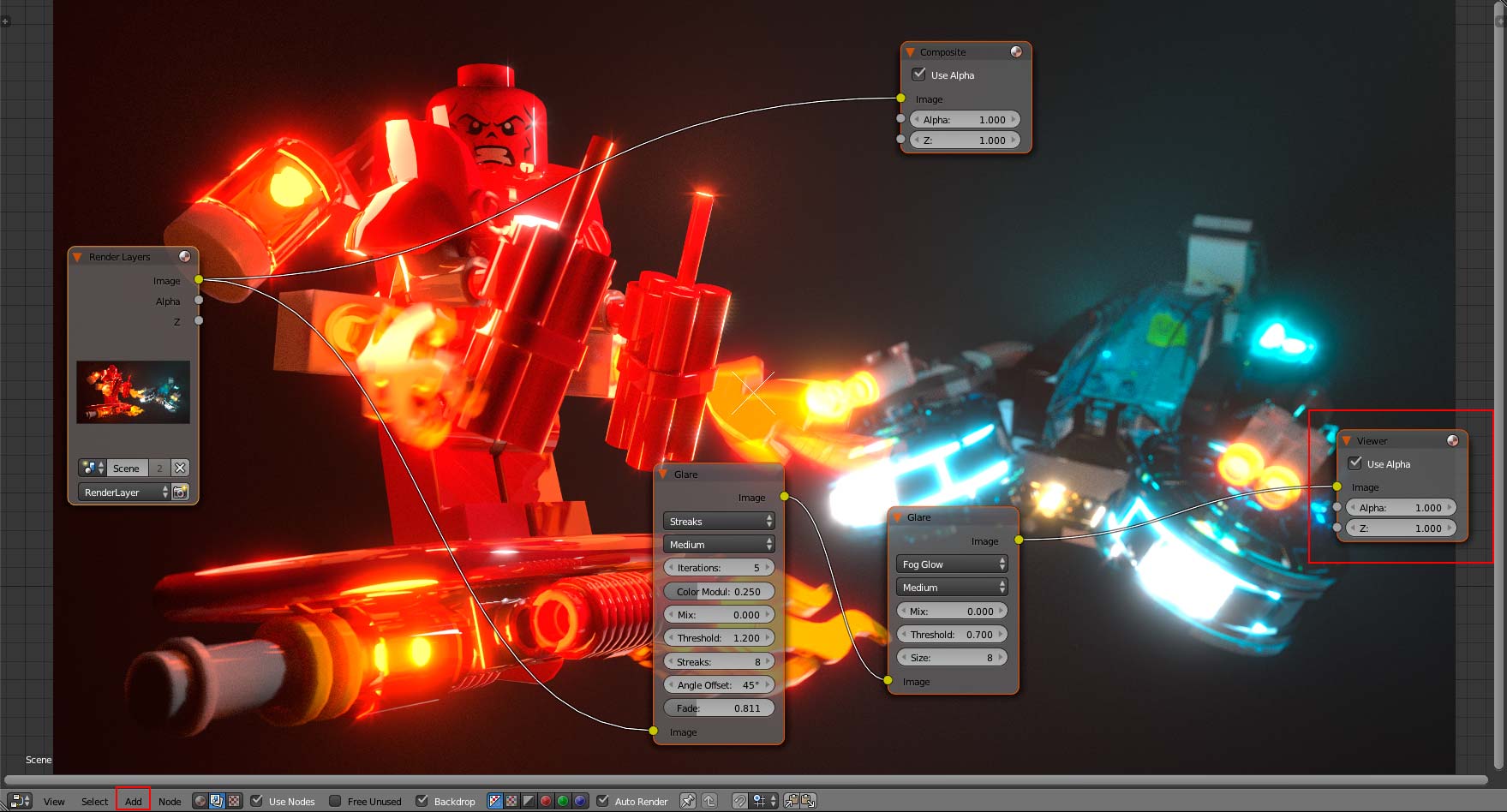Open Medium quality dropdown under Streaks
Image resolution: width=1507 pixels, height=812 pixels.
click(719, 544)
